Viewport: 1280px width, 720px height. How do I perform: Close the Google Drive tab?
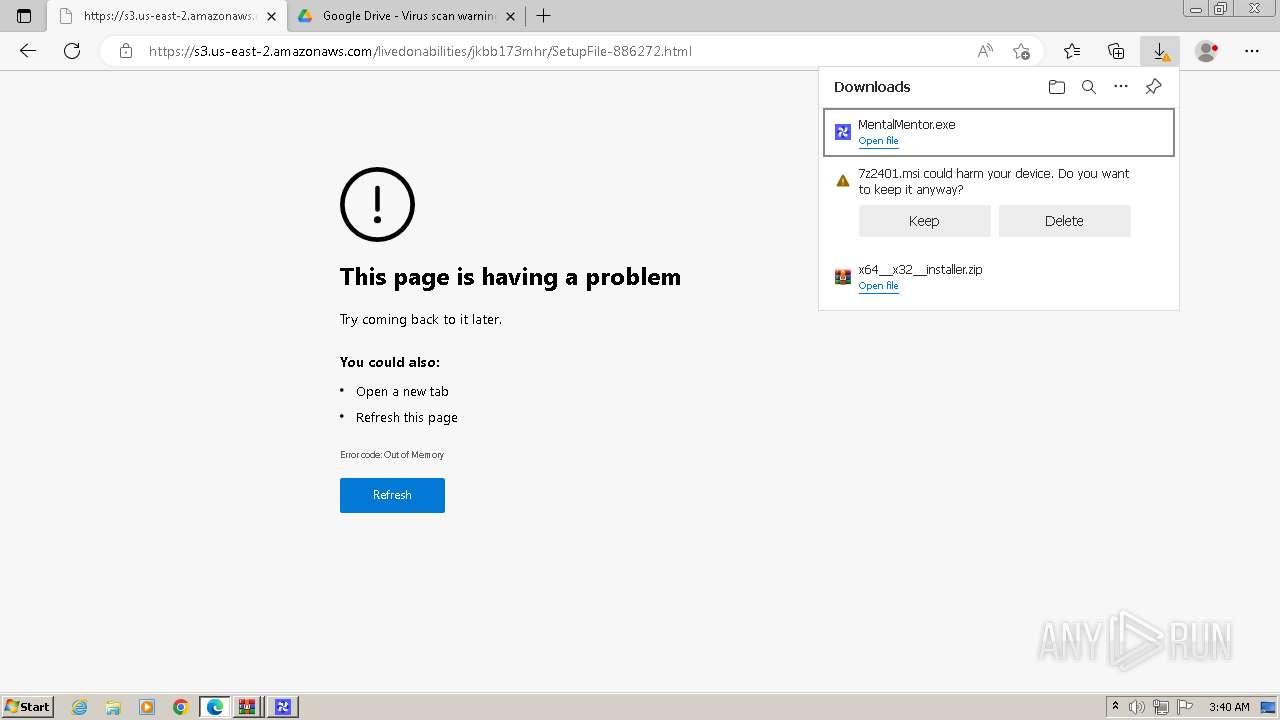pos(511,16)
